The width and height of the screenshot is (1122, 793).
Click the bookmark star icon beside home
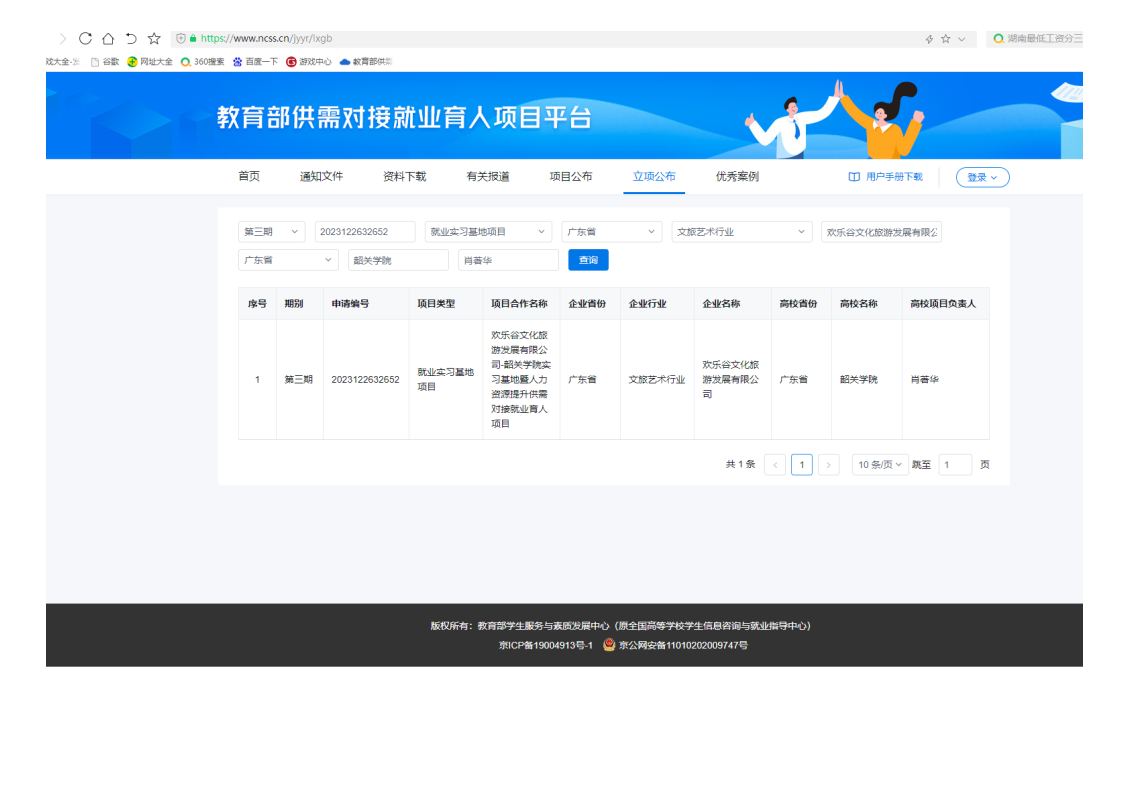coord(154,39)
